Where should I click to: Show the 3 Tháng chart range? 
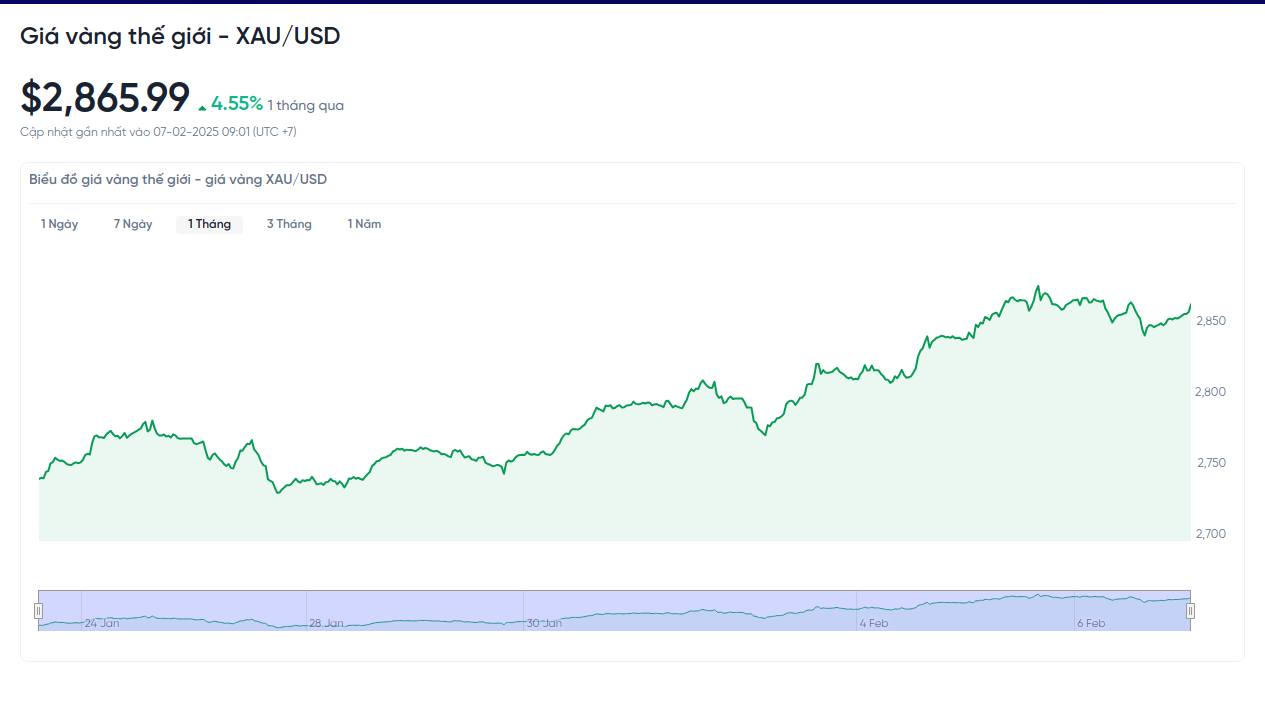(289, 224)
